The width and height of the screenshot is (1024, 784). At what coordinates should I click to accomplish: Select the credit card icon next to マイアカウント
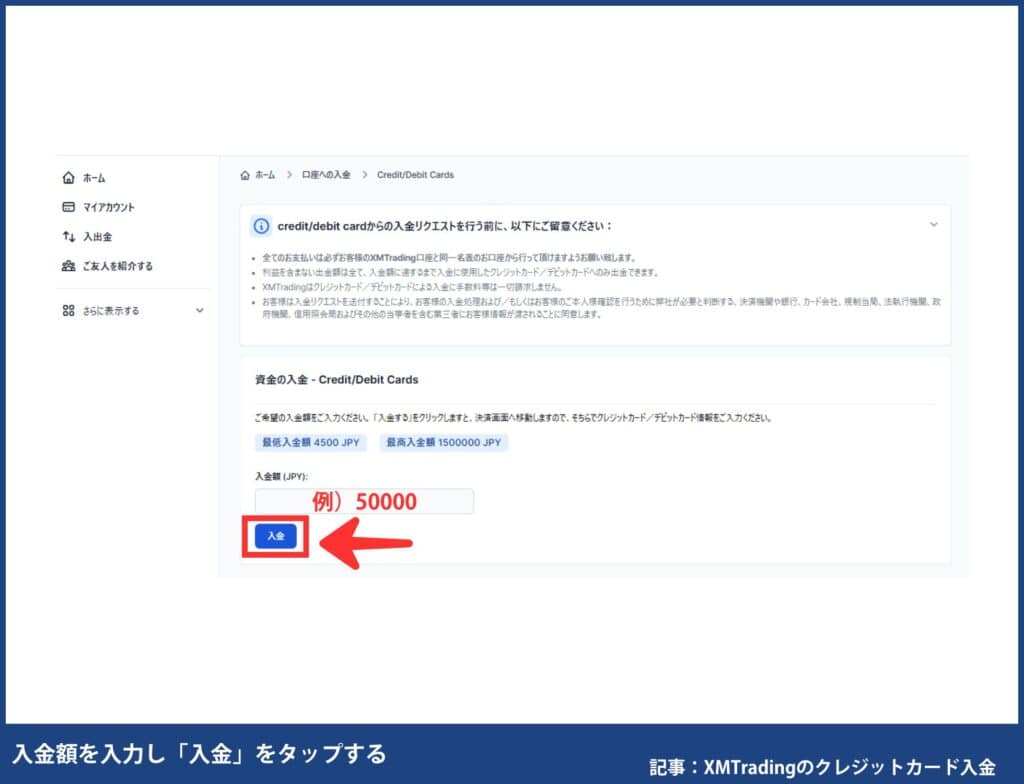point(70,207)
